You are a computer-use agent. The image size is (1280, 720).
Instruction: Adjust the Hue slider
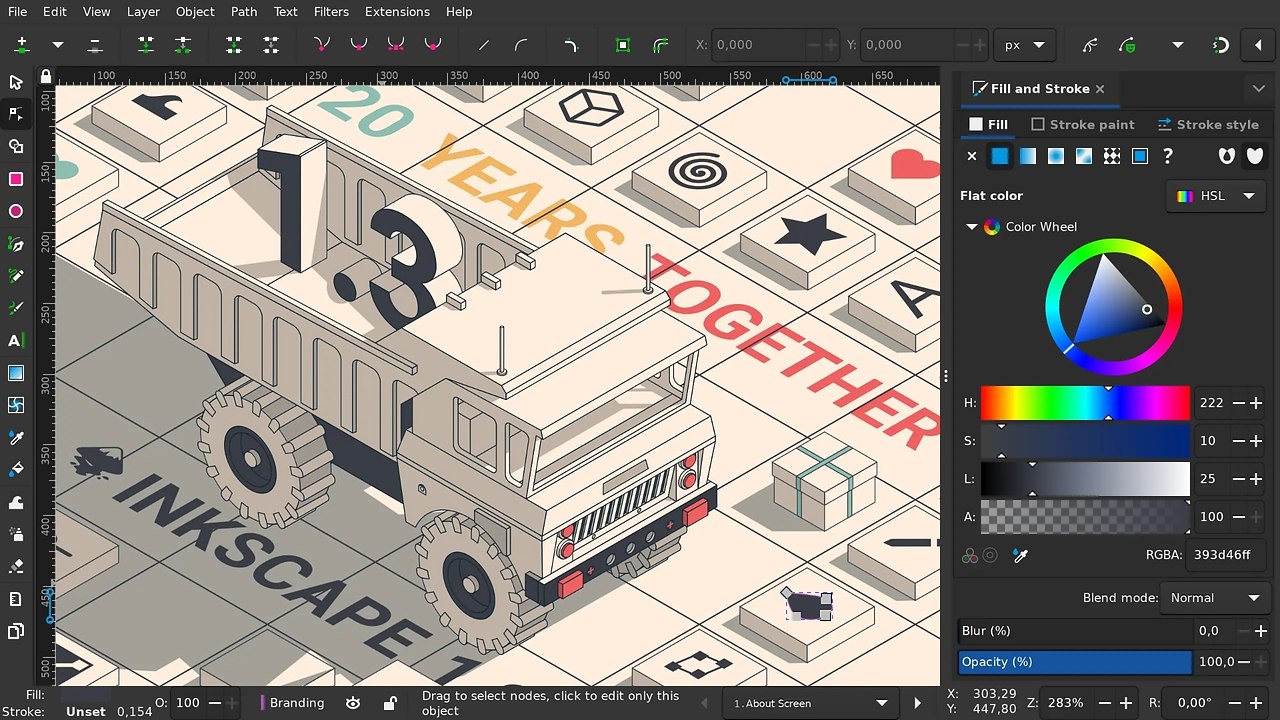point(1085,403)
